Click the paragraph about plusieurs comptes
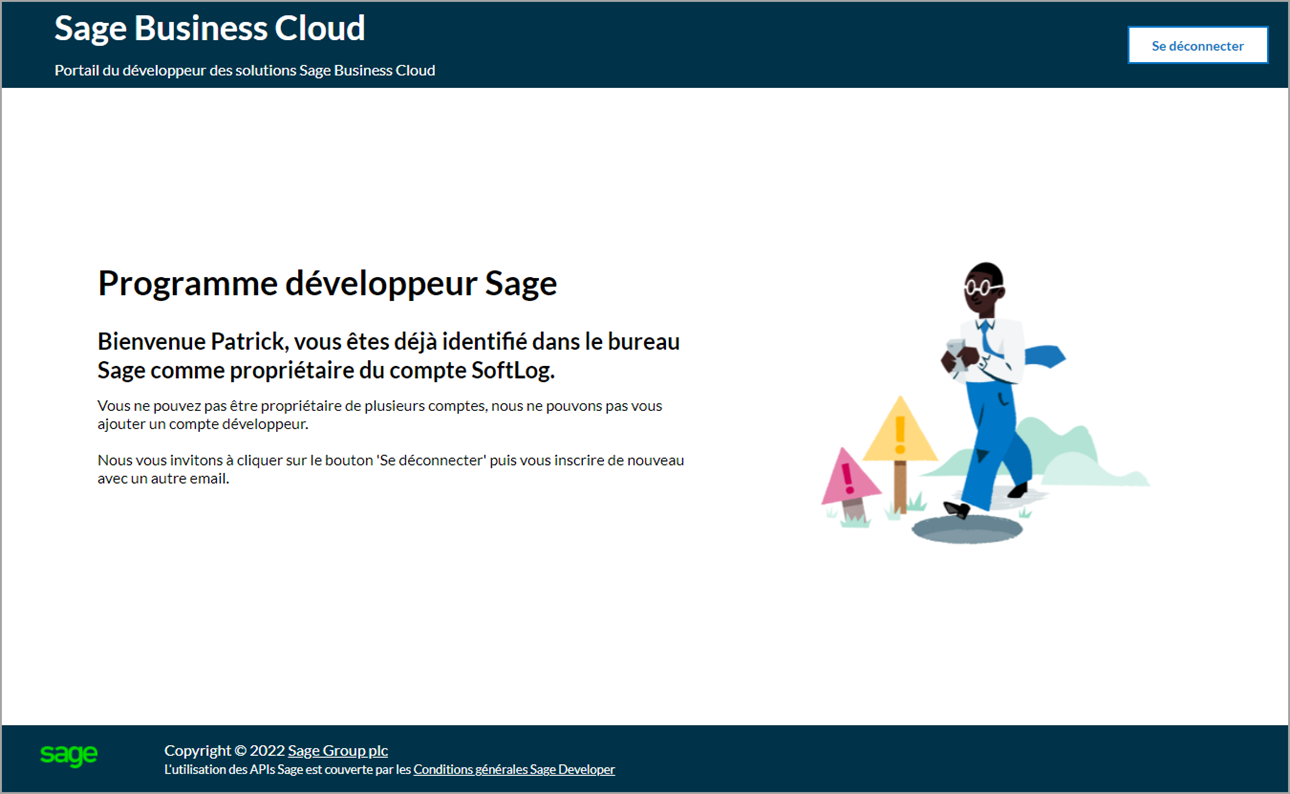 [380, 415]
